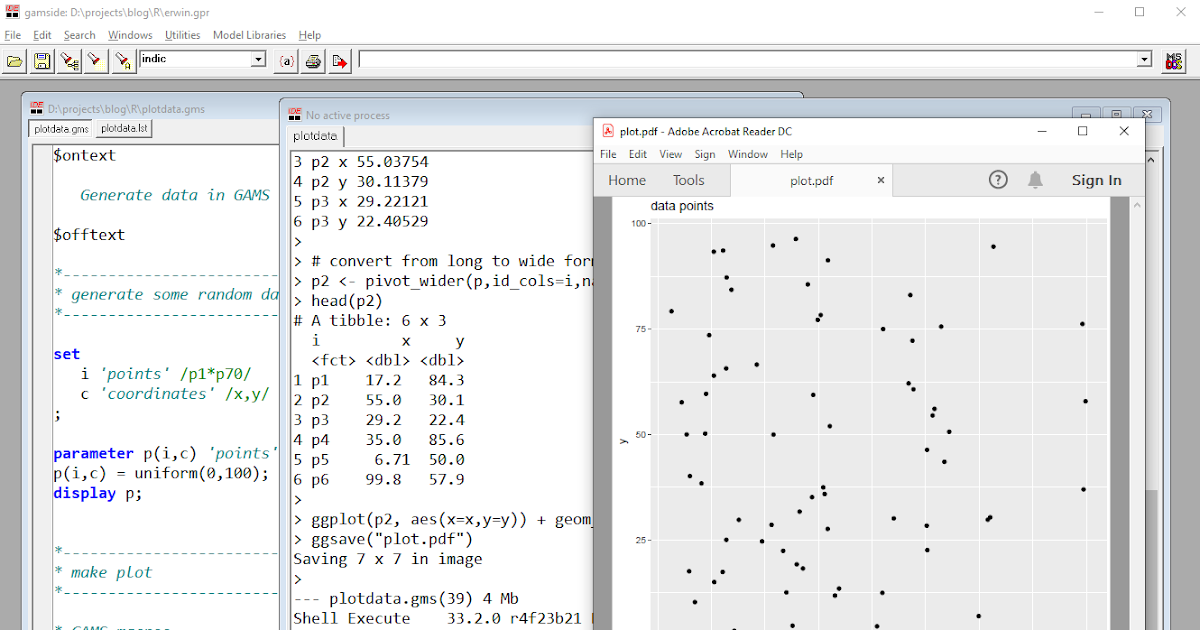1200x630 pixels.
Task: Switch to the plotdata.lst tab
Action: [x=123, y=128]
